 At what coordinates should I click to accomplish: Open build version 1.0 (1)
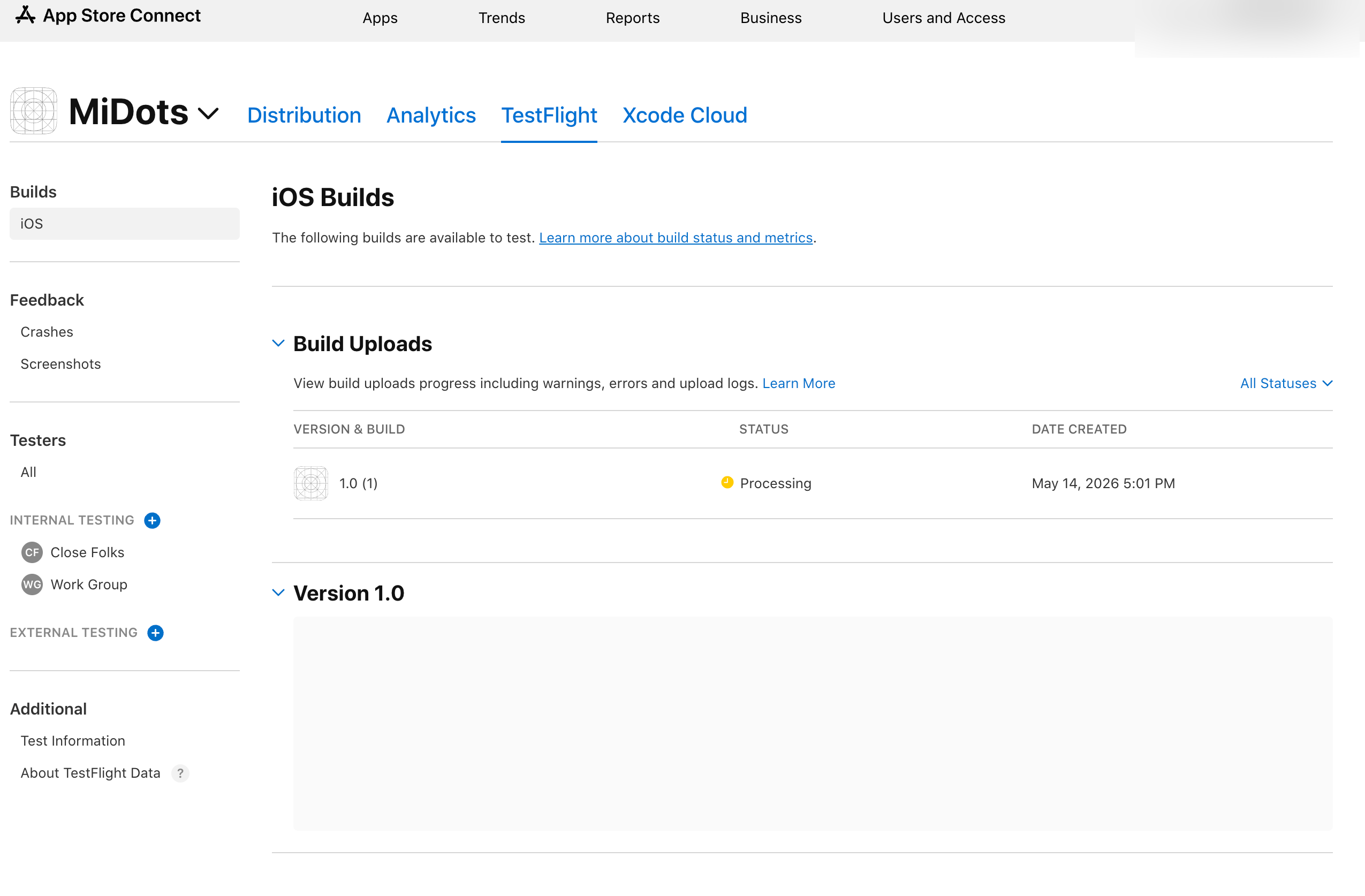[x=359, y=483]
